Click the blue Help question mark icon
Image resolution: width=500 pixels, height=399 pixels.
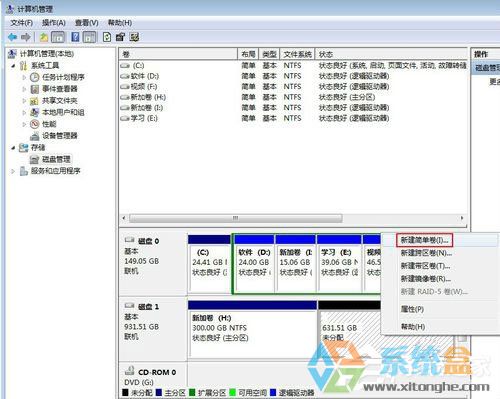(x=76, y=37)
